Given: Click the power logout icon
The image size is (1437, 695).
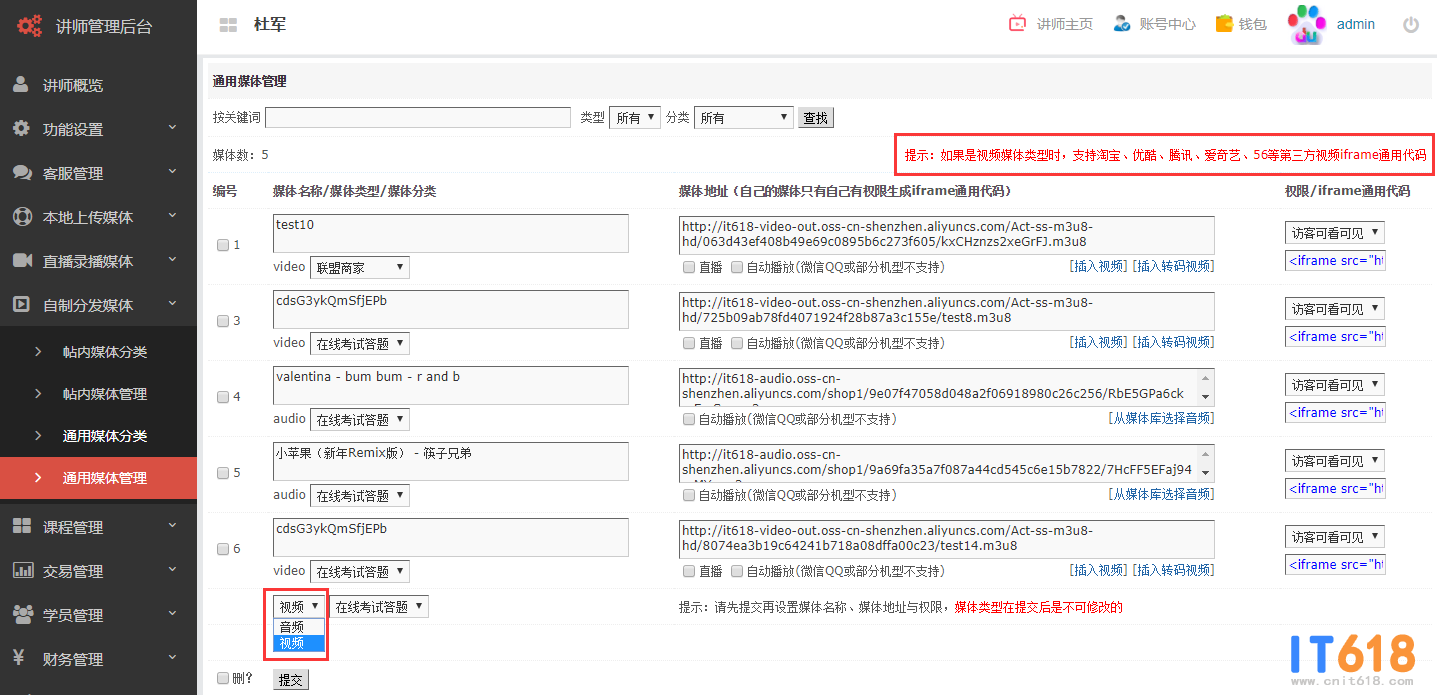Looking at the screenshot, I should [1410, 25].
